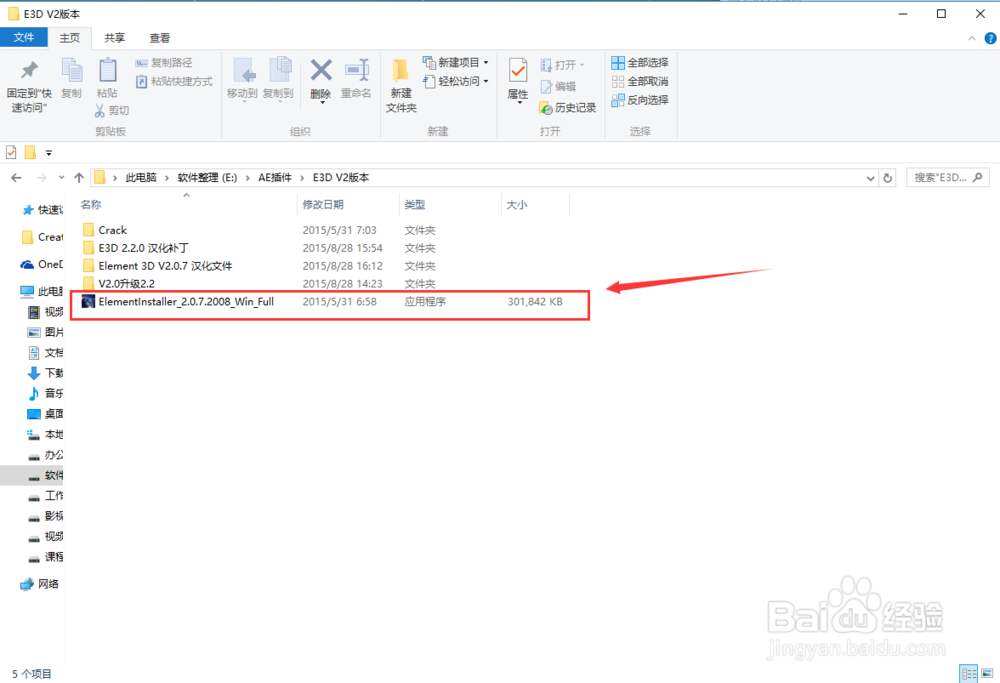Click Paste shortcut in the ribbon

coord(174,81)
